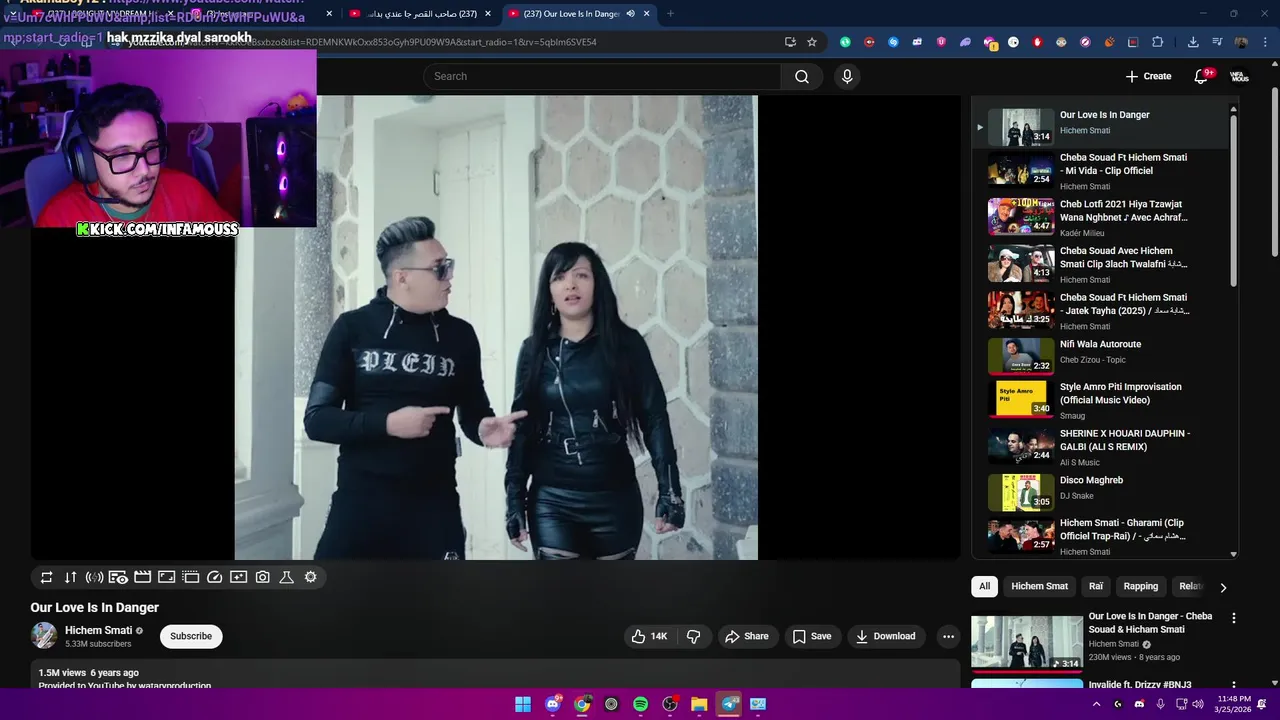
Task: Select the All filter chip
Action: [x=985, y=586]
